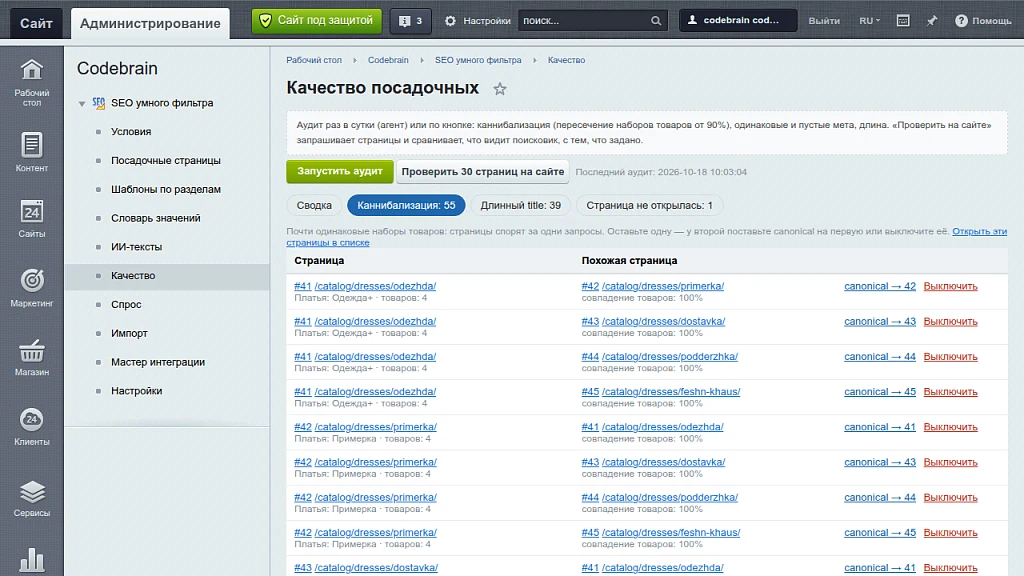Viewport: 1024px width, 576px height.
Task: Open Импорт menu item
Action: click(129, 333)
